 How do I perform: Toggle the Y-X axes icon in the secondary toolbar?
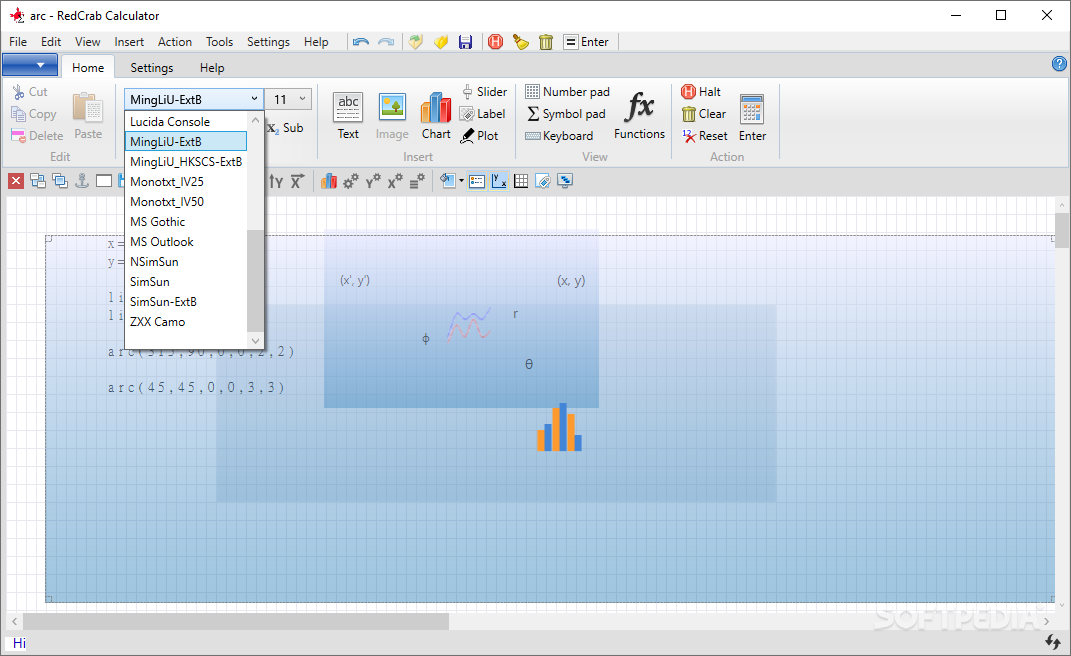(499, 181)
